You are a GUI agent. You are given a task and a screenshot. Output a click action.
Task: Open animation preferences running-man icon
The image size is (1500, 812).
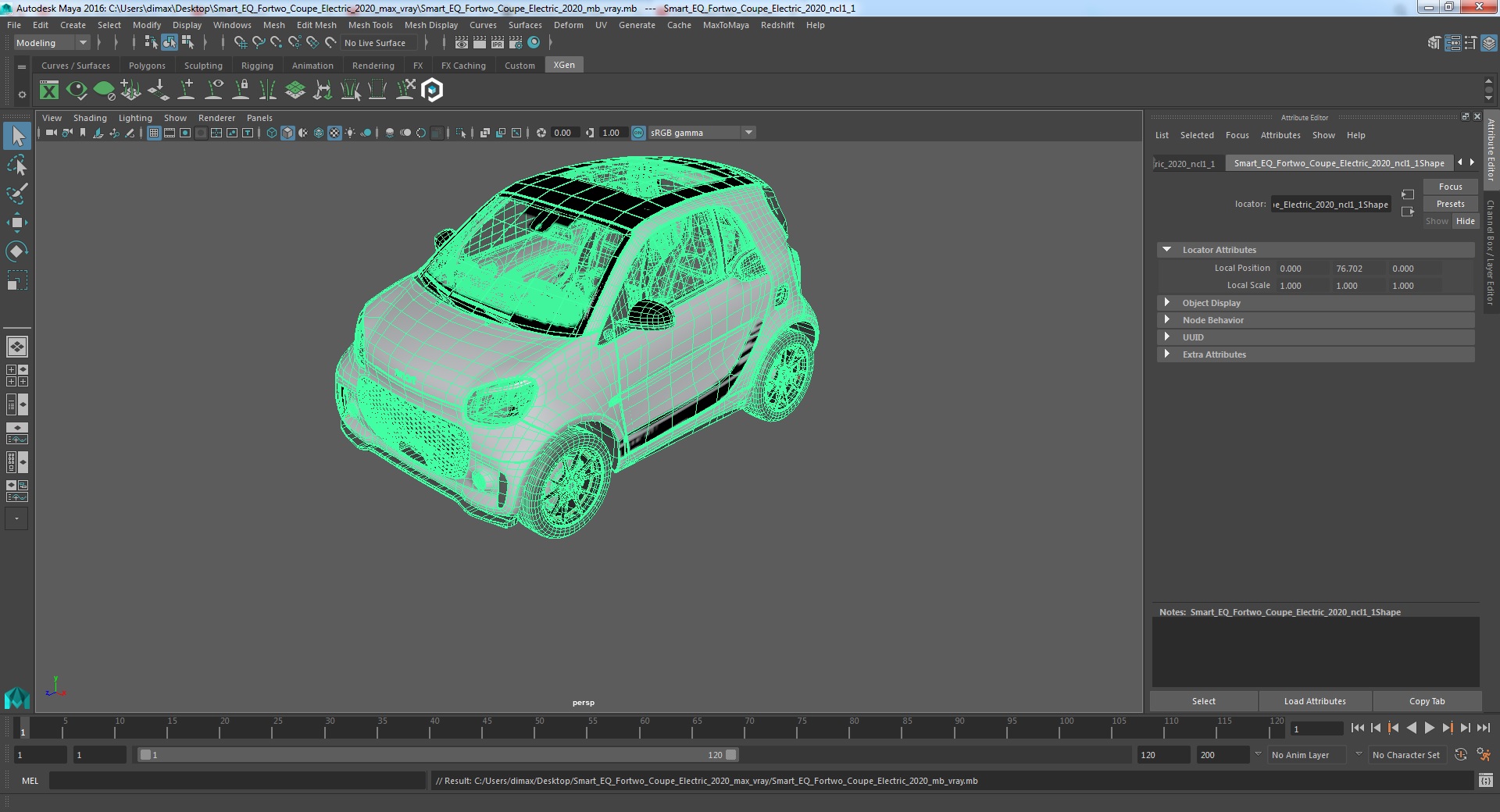(1484, 754)
